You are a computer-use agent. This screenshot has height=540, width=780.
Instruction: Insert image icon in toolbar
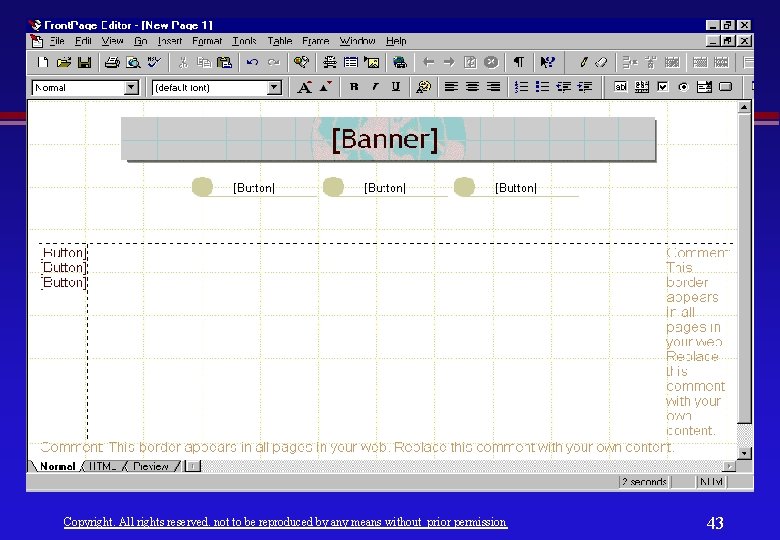coord(372,62)
